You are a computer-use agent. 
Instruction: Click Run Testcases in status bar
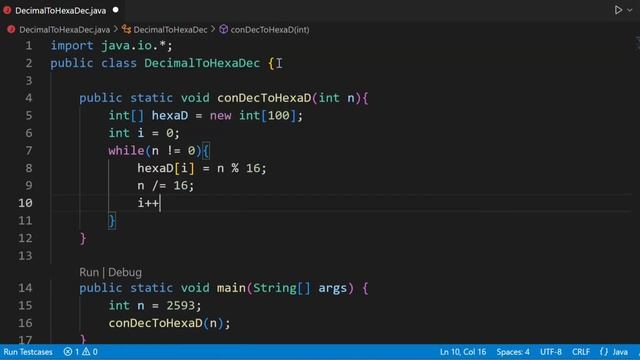point(28,352)
